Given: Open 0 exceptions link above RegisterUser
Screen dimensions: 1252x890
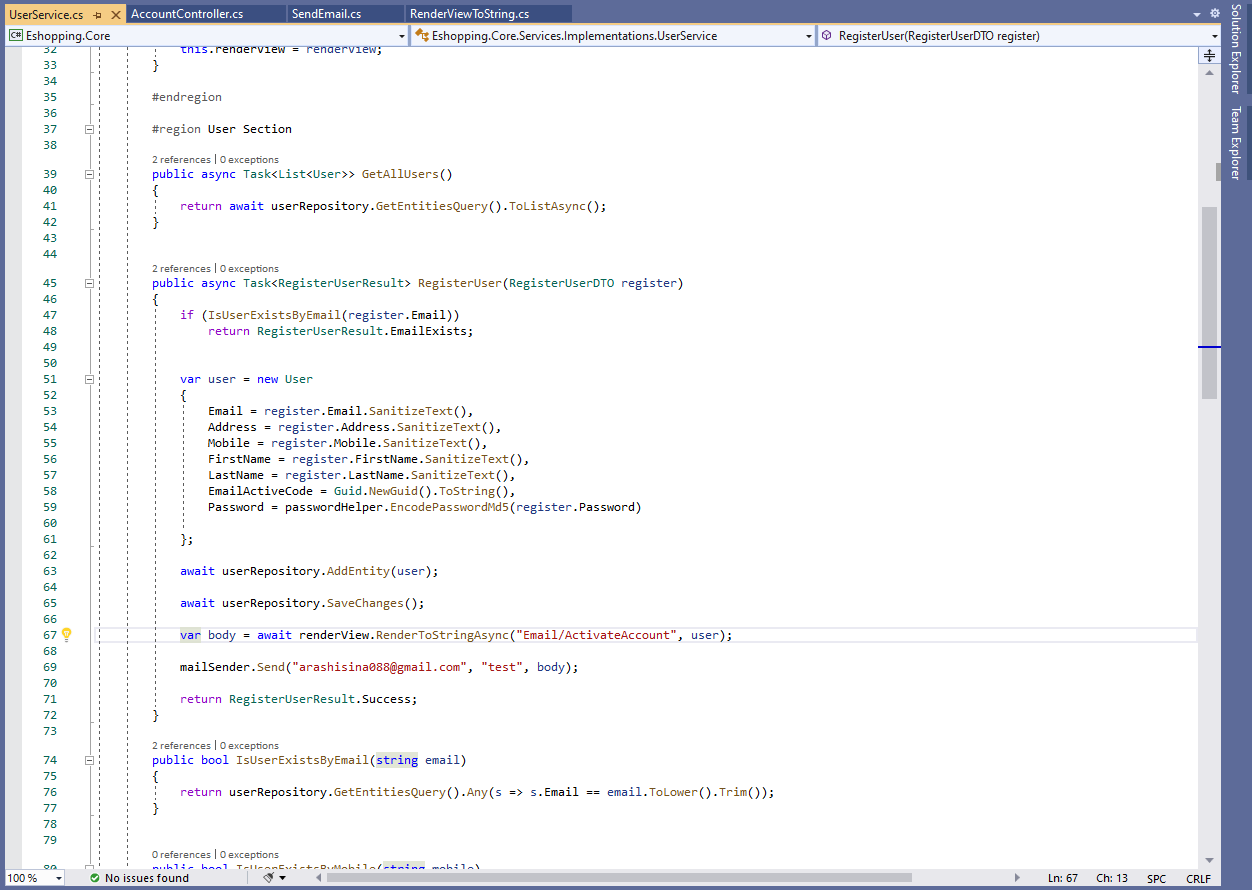Looking at the screenshot, I should tap(249, 268).
